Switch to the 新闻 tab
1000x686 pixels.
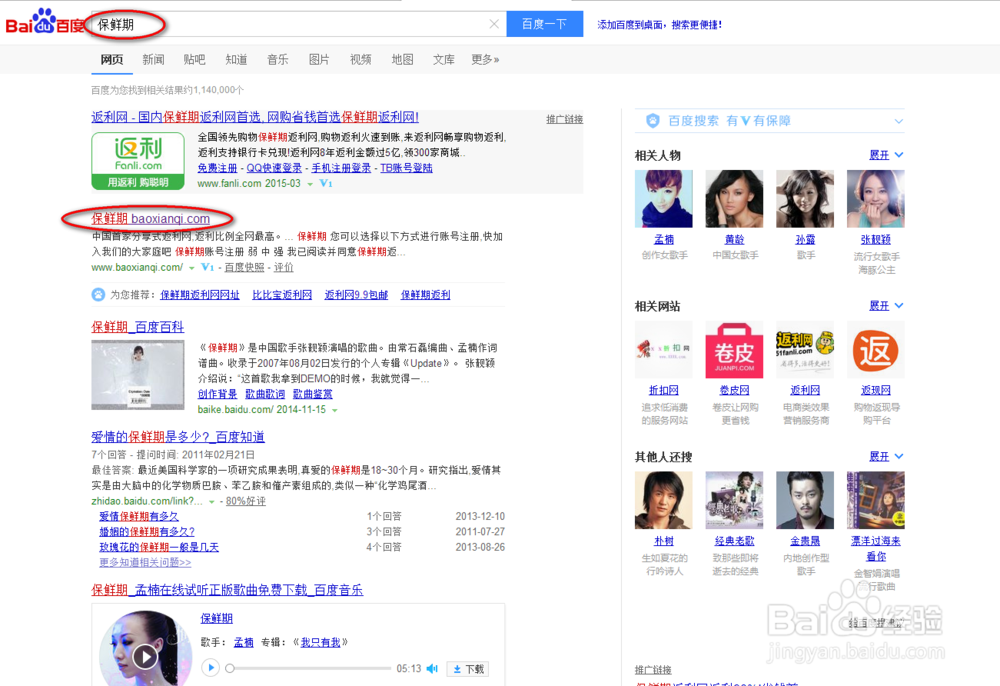tap(153, 59)
